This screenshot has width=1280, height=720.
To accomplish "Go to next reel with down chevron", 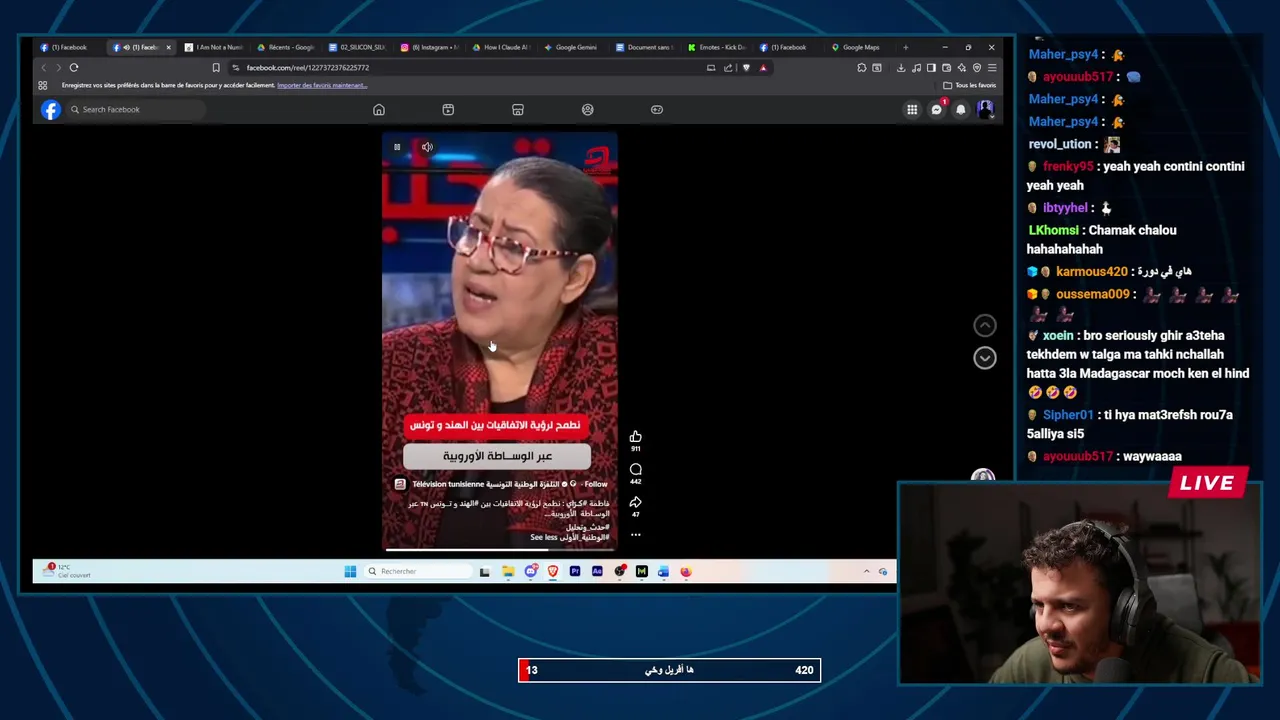I will click(985, 358).
